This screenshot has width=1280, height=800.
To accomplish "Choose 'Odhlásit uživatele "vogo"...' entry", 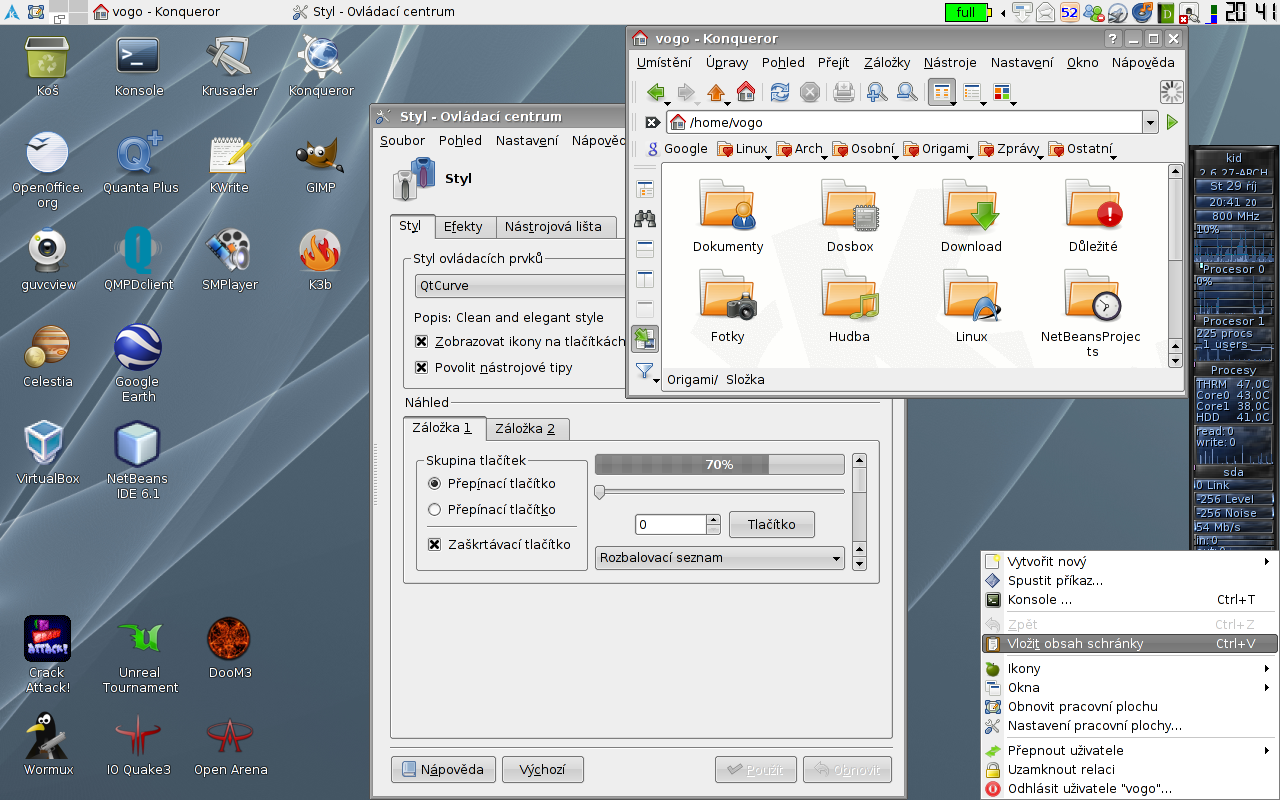I will click(x=1129, y=788).
